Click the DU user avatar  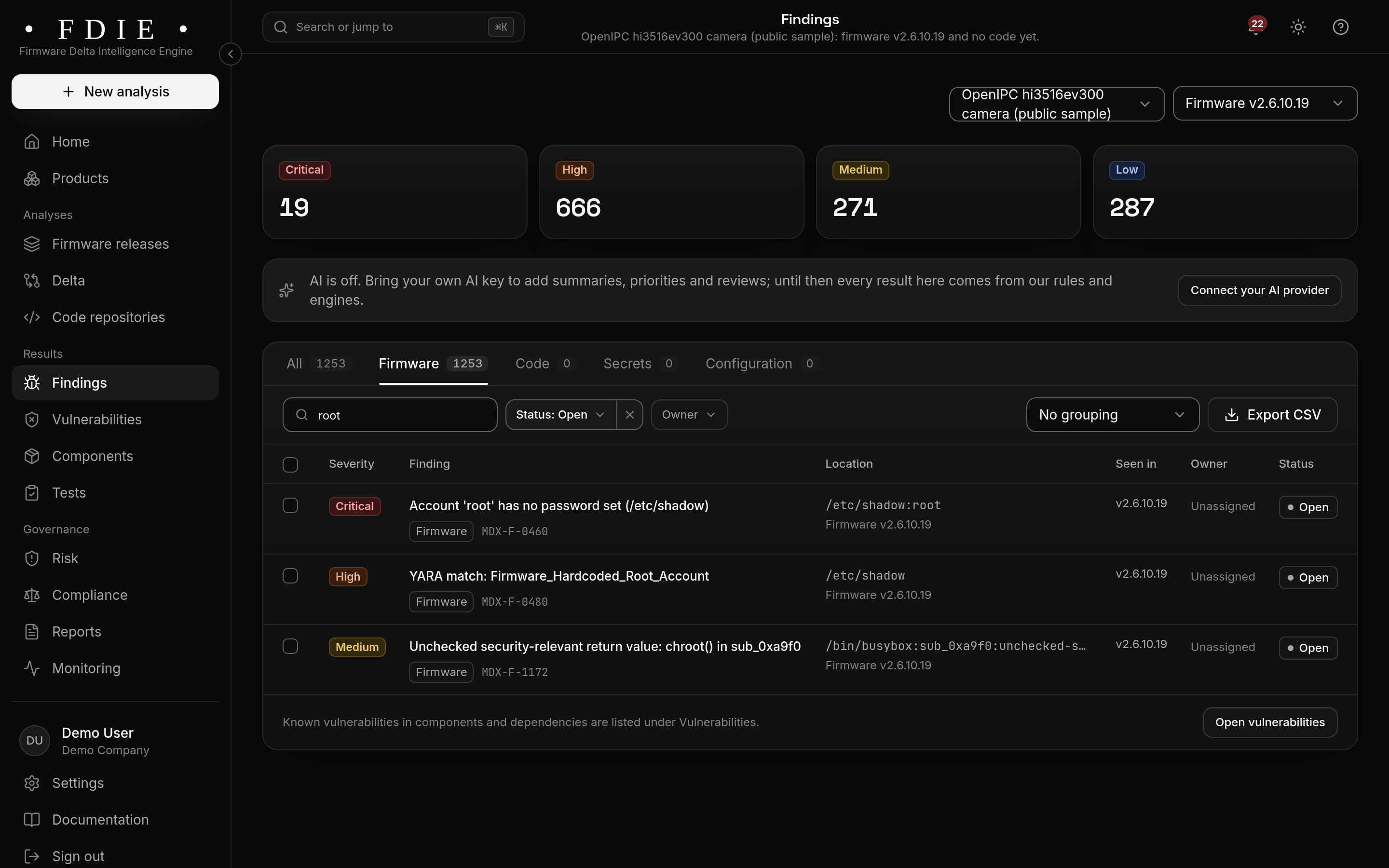pyautogui.click(x=34, y=741)
